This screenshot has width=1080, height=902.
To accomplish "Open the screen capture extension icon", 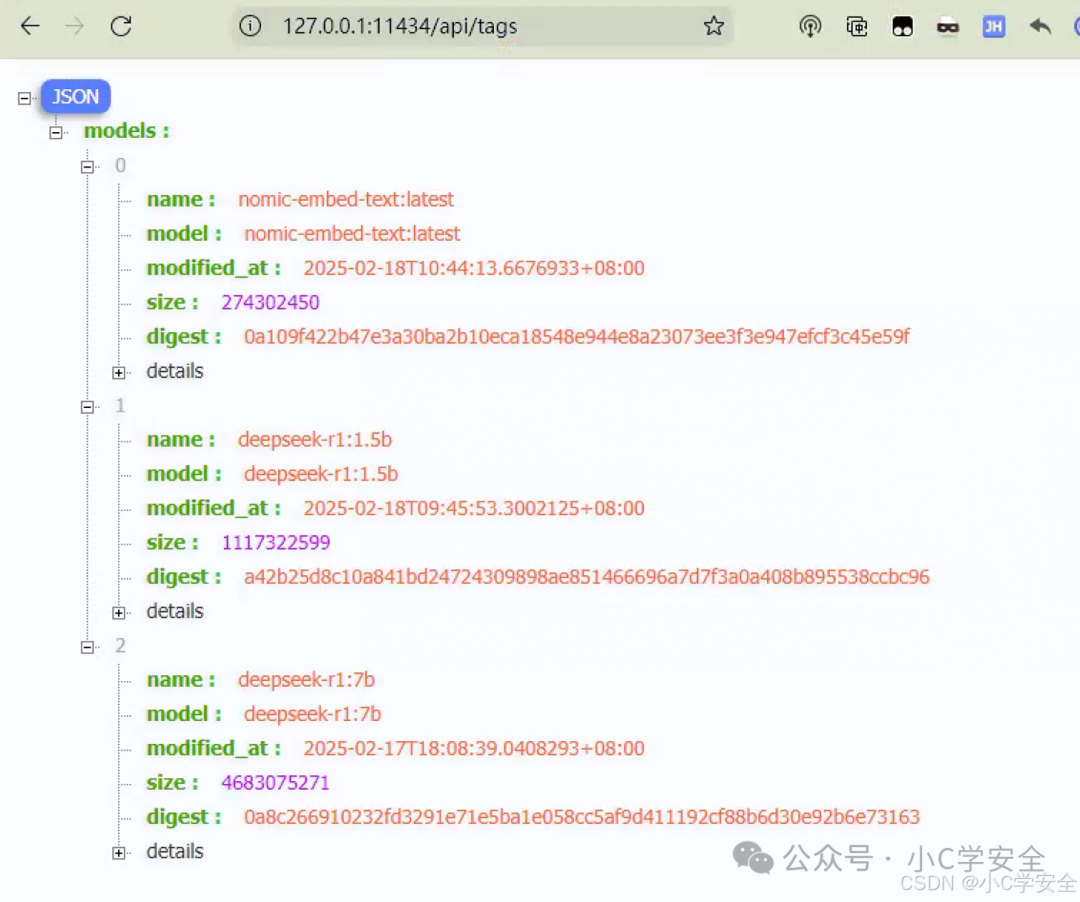I will (x=856, y=26).
